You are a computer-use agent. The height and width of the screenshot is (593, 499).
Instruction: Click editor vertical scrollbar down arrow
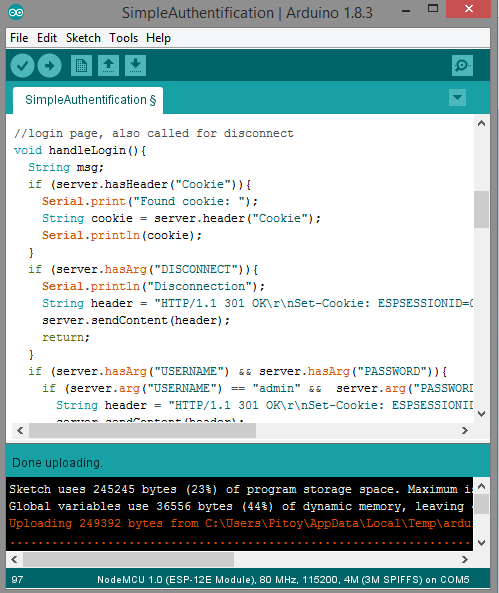(x=481, y=414)
